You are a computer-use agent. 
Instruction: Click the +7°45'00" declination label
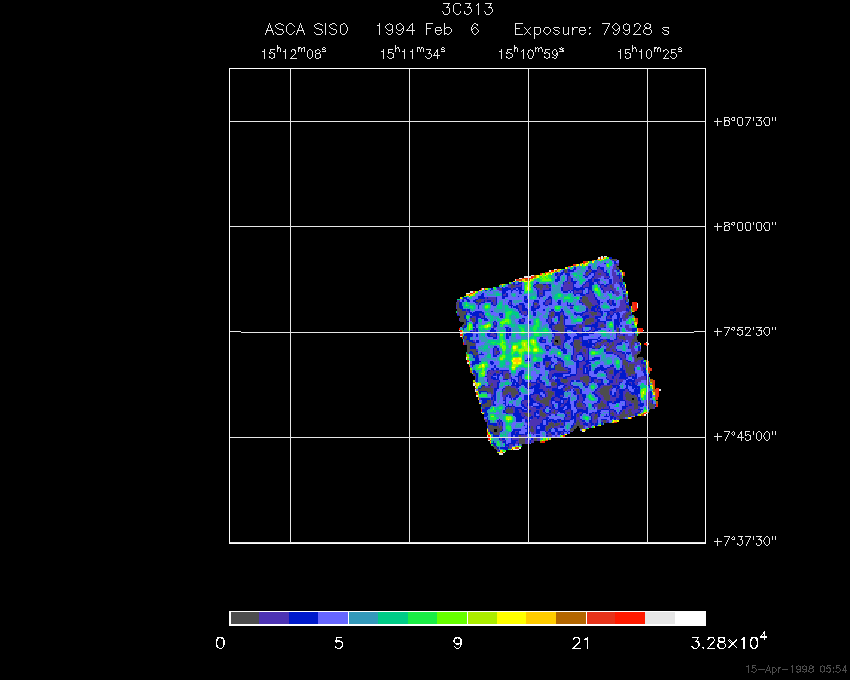point(745,437)
